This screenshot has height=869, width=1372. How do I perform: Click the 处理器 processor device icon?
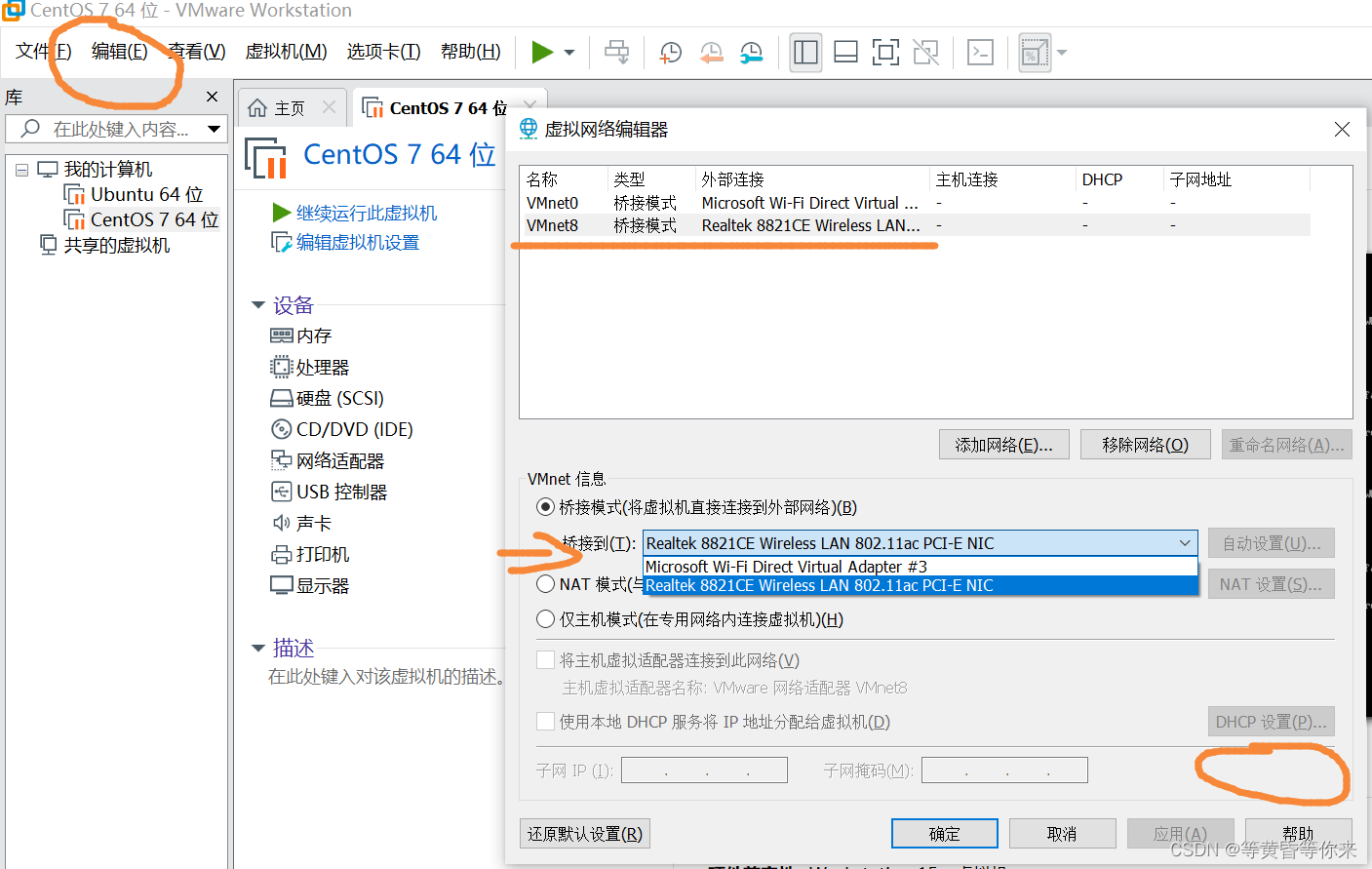[282, 367]
